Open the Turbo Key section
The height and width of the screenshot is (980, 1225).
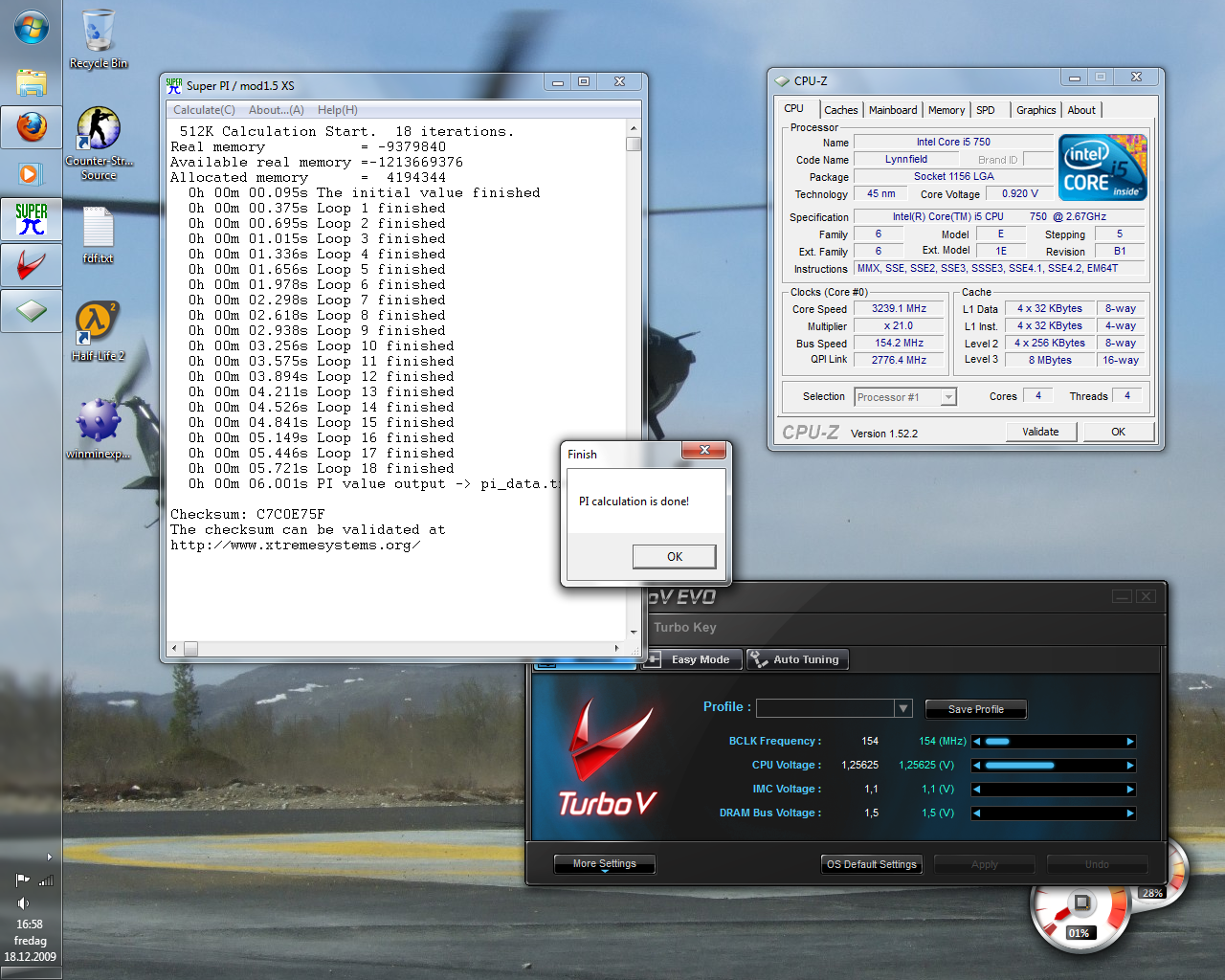685,628
